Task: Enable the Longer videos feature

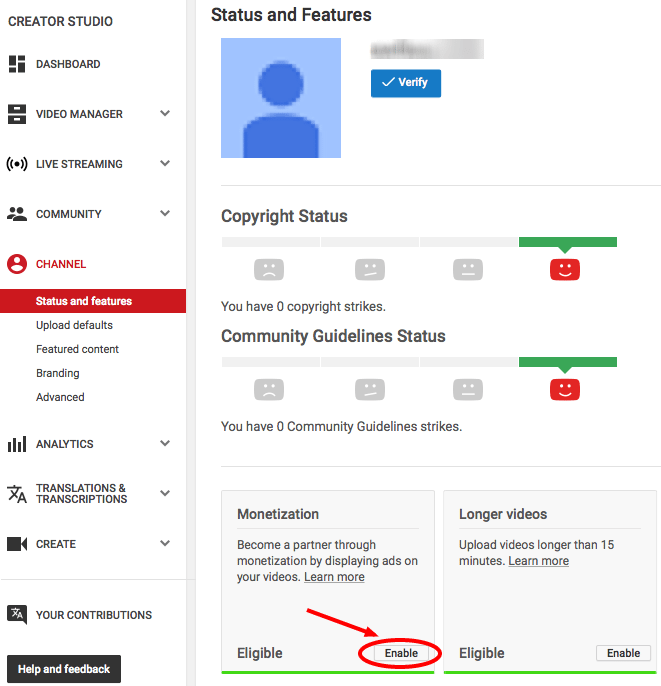Action: 623,653
